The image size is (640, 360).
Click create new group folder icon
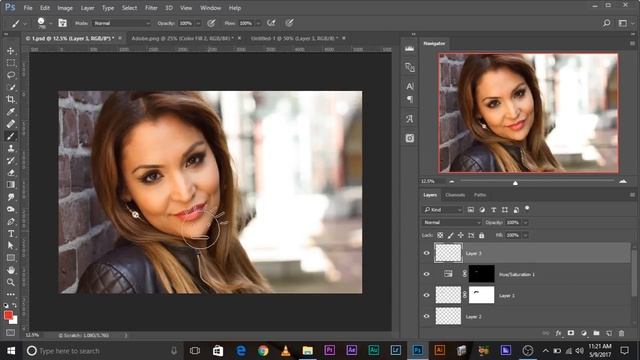coord(596,333)
